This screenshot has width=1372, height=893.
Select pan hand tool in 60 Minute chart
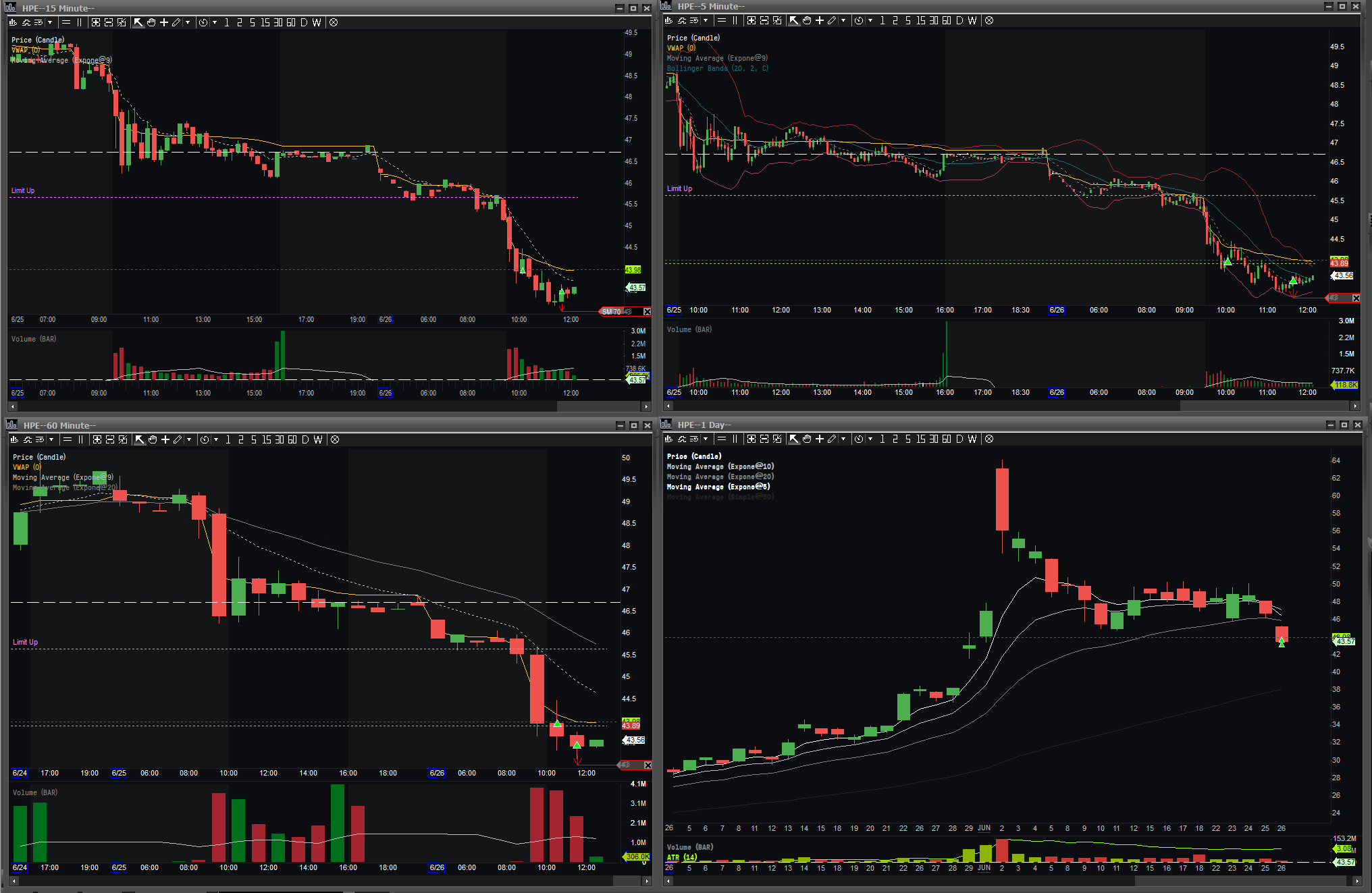coord(153,439)
